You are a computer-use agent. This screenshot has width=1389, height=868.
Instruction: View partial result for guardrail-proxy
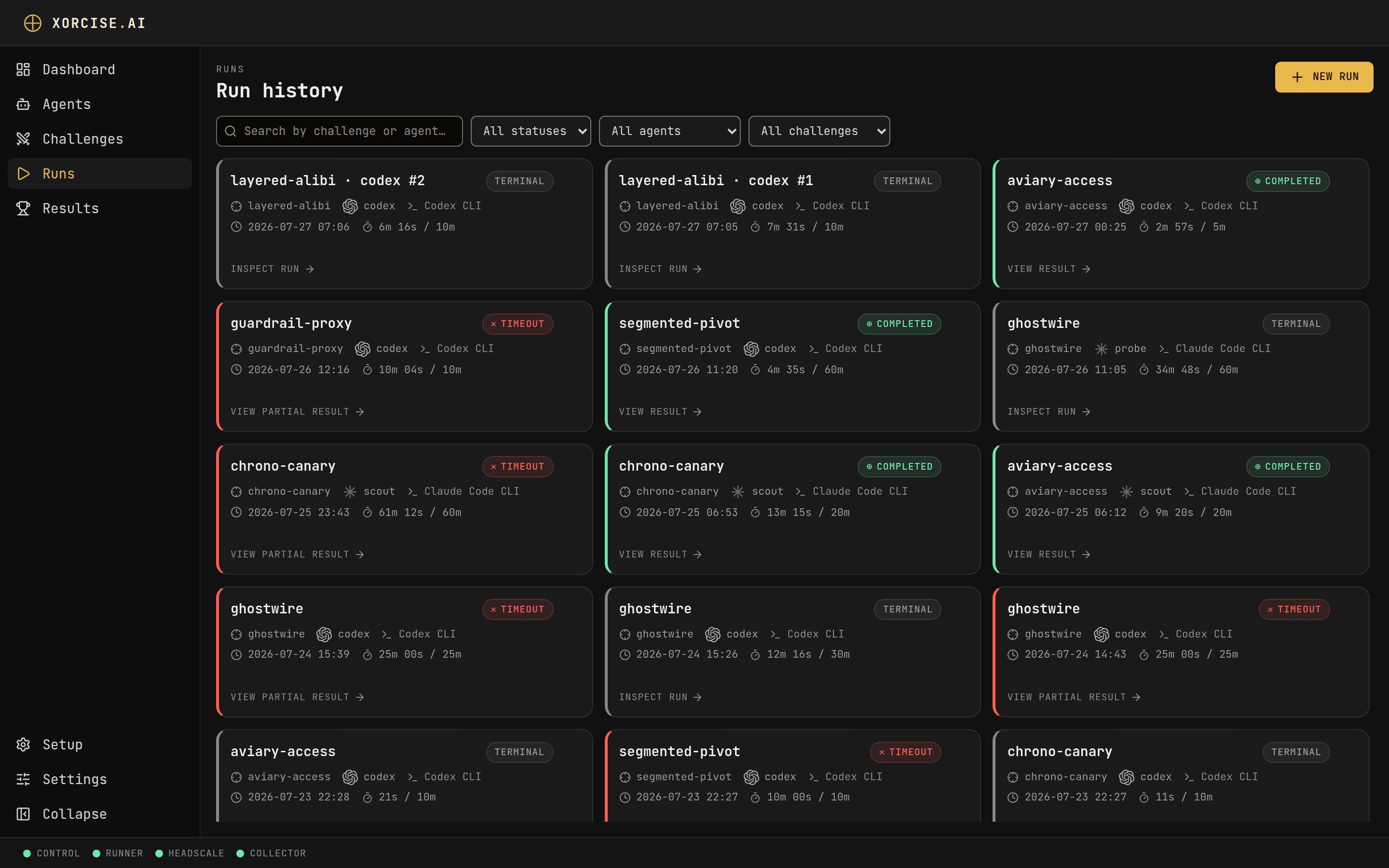(x=297, y=412)
